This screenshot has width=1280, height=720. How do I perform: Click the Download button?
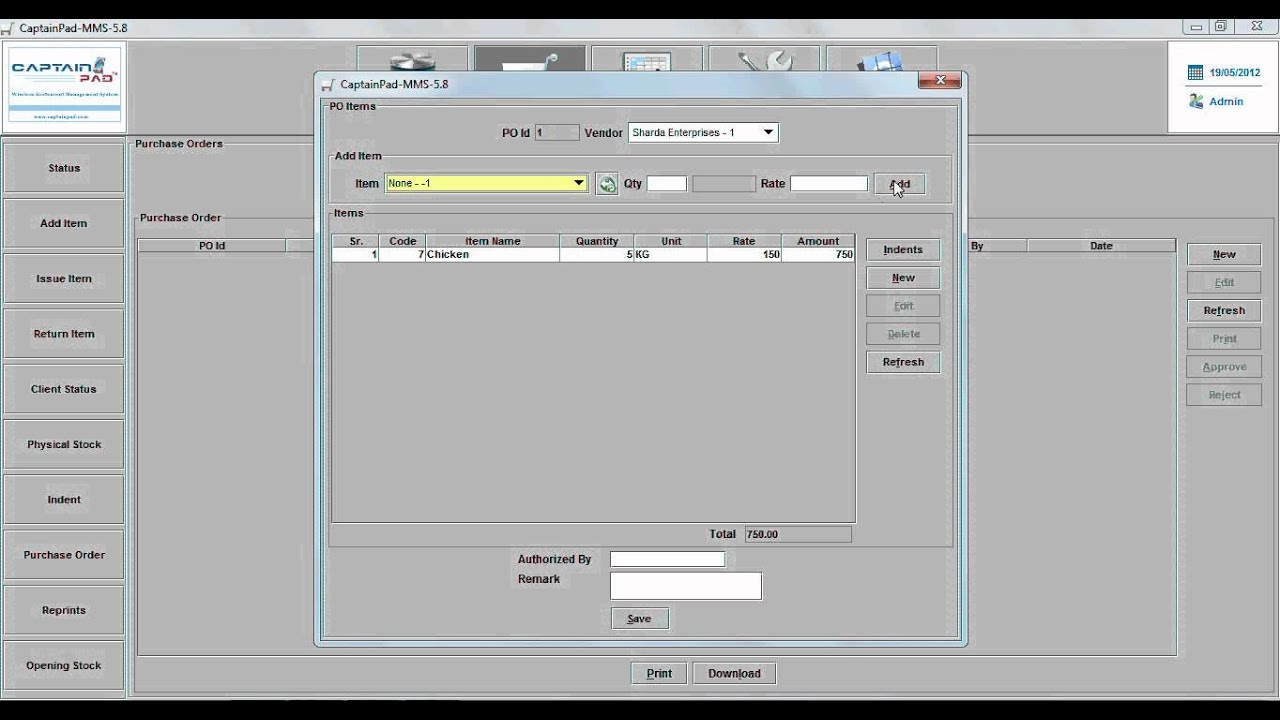734,673
